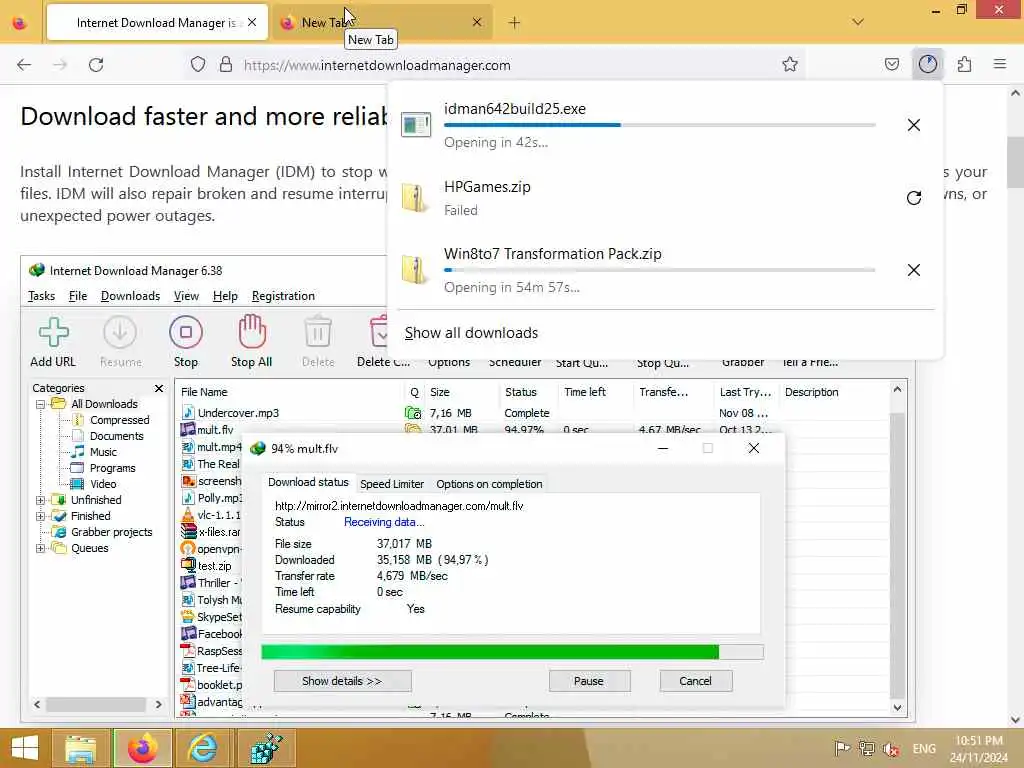Open the list all tabs dropdown arrow
Screen dimensions: 1024x768
(857, 22)
